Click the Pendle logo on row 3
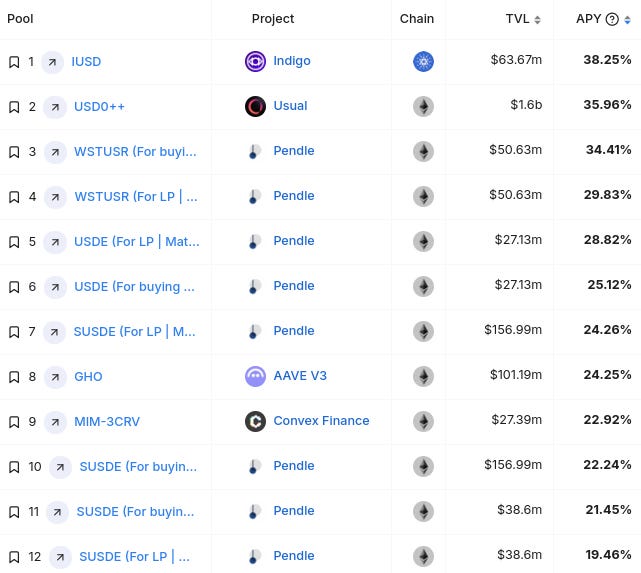The height and width of the screenshot is (573, 641). click(254, 152)
